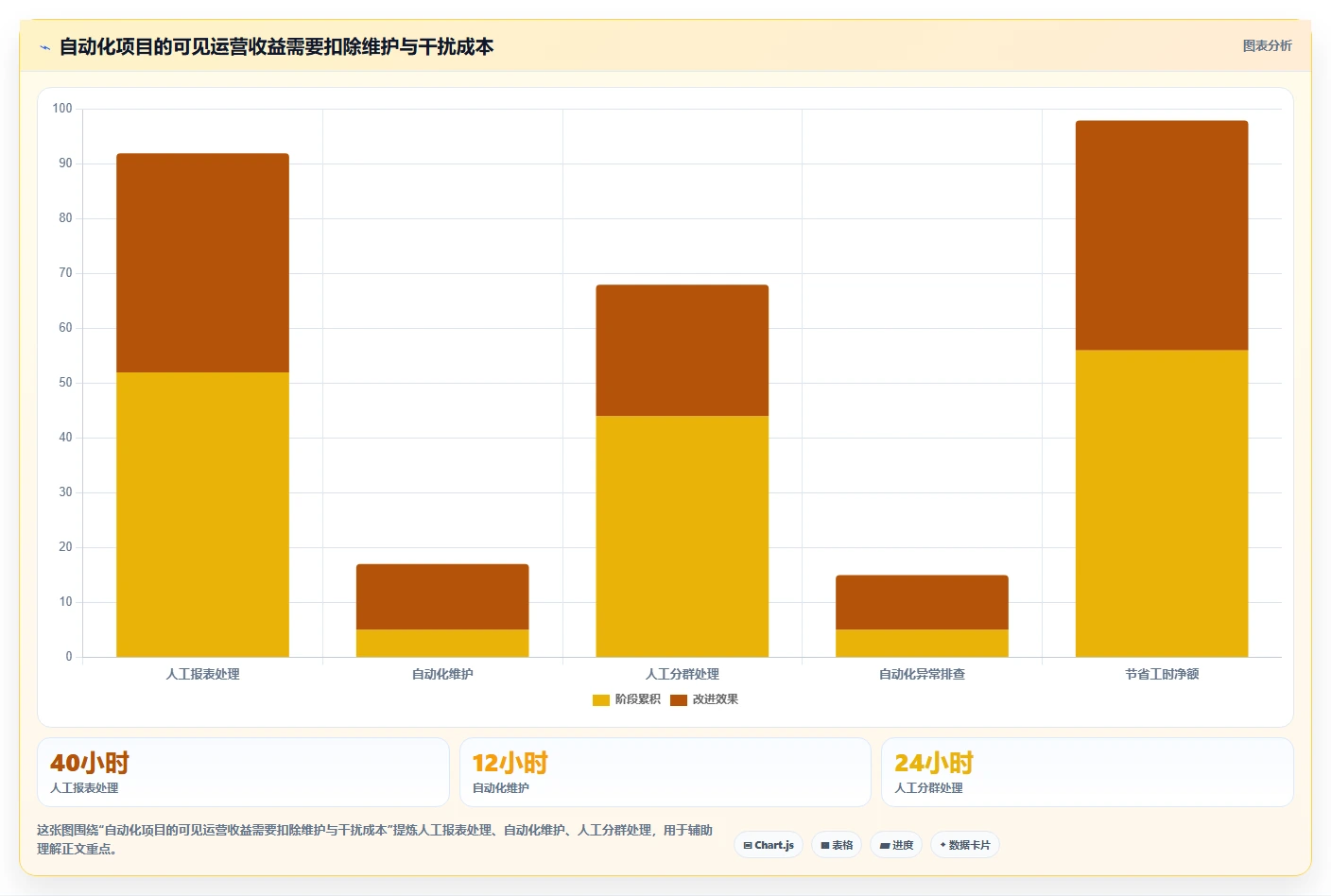The height and width of the screenshot is (896, 1331).
Task: Click the brown bar segment for 人工报表处理
Action: 202,263
